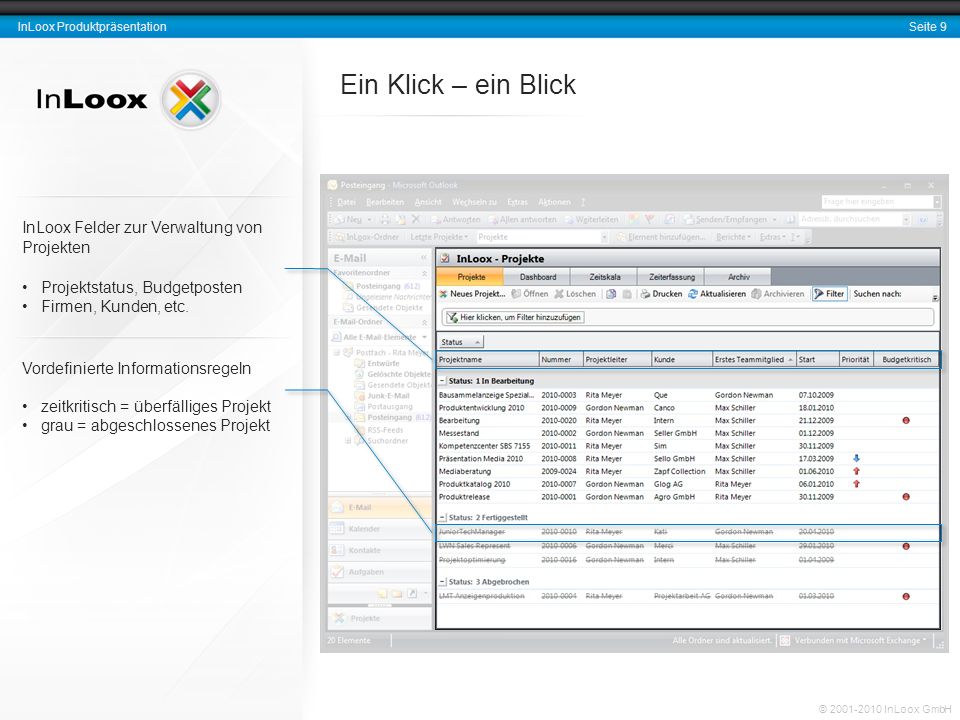This screenshot has width=960, height=720.
Task: Sort by the Erstes Teammitglied column header
Action: (x=754, y=359)
